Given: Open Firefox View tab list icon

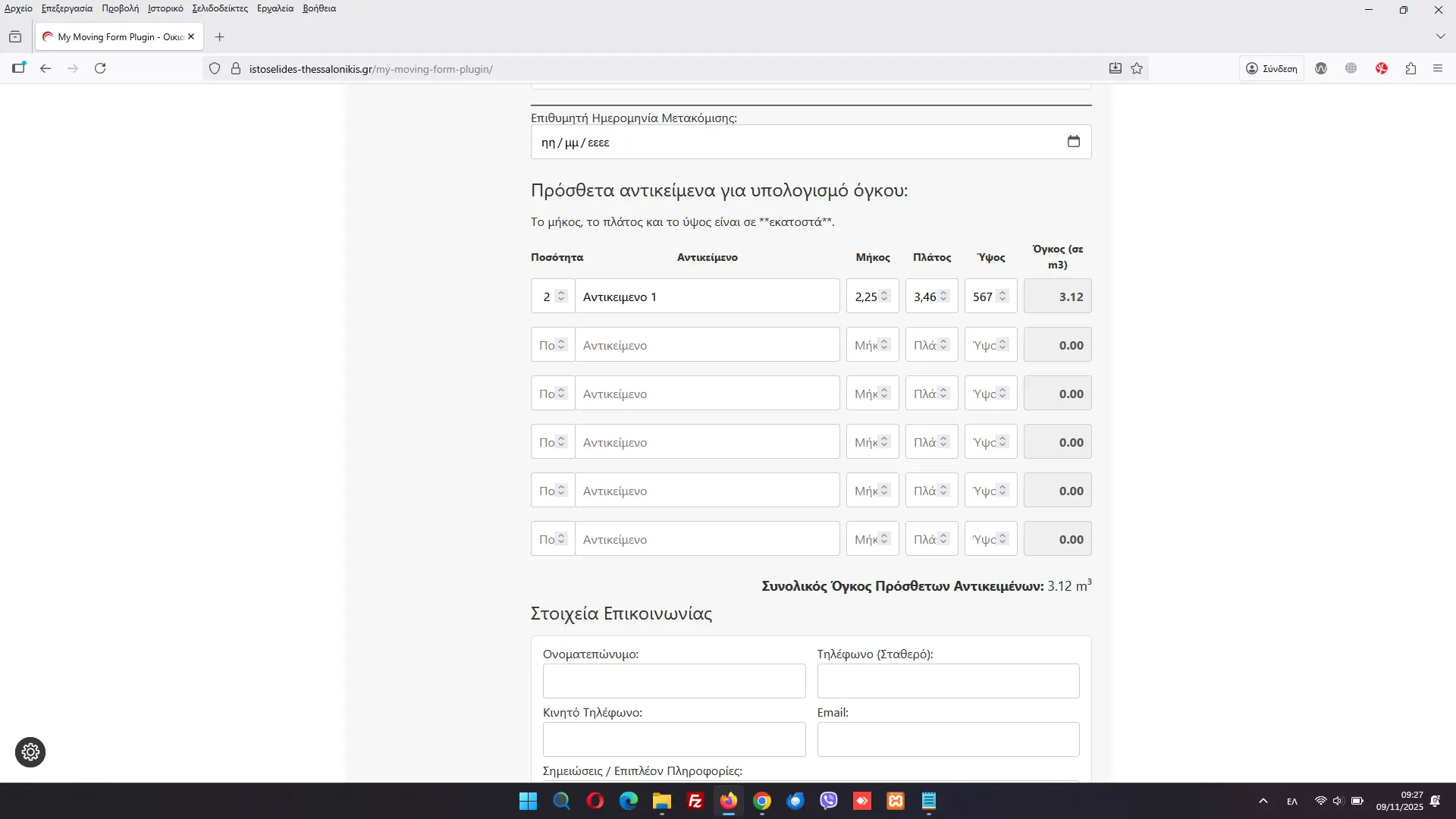Looking at the screenshot, I should 15,36.
